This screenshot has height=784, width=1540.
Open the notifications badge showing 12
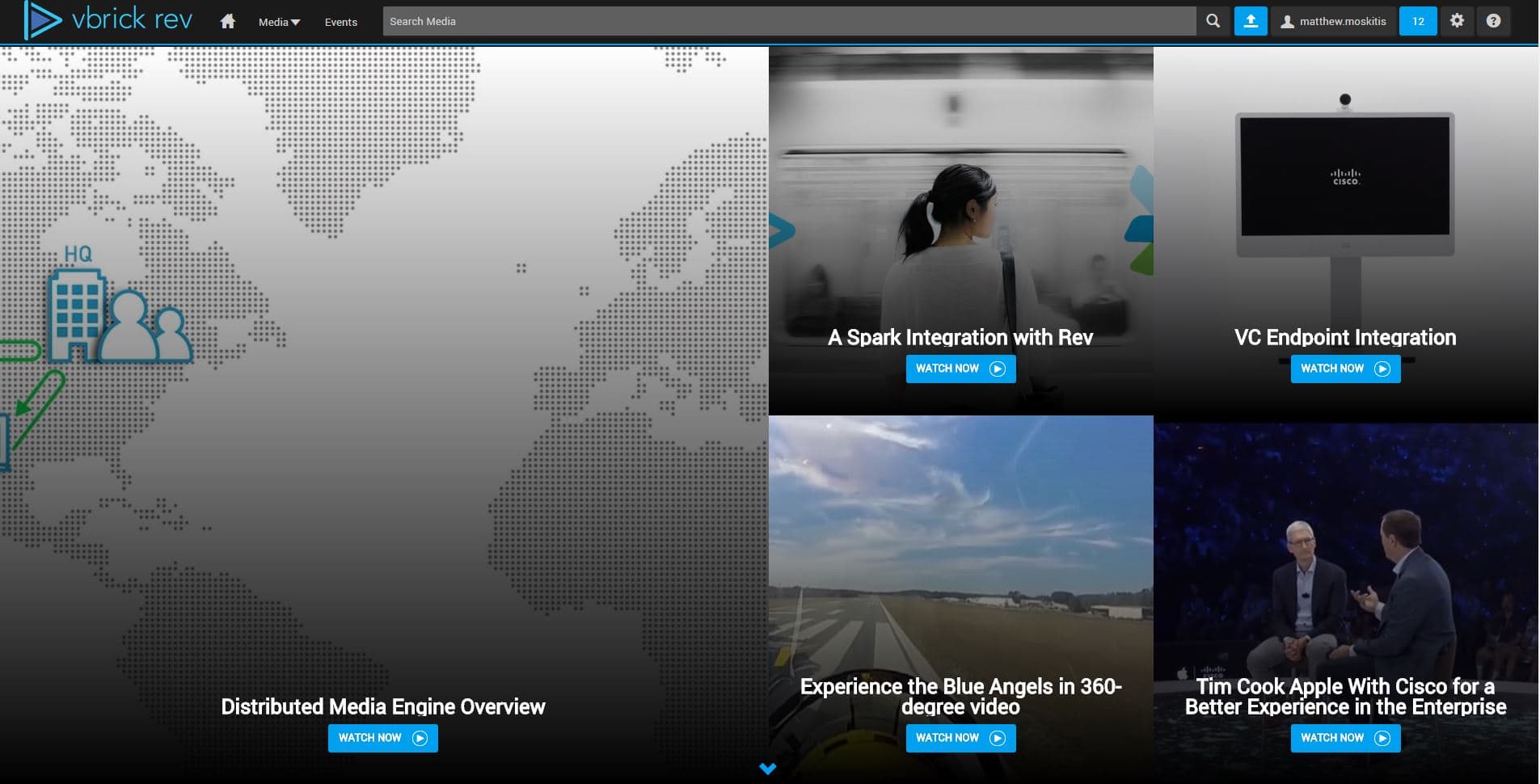click(x=1418, y=22)
